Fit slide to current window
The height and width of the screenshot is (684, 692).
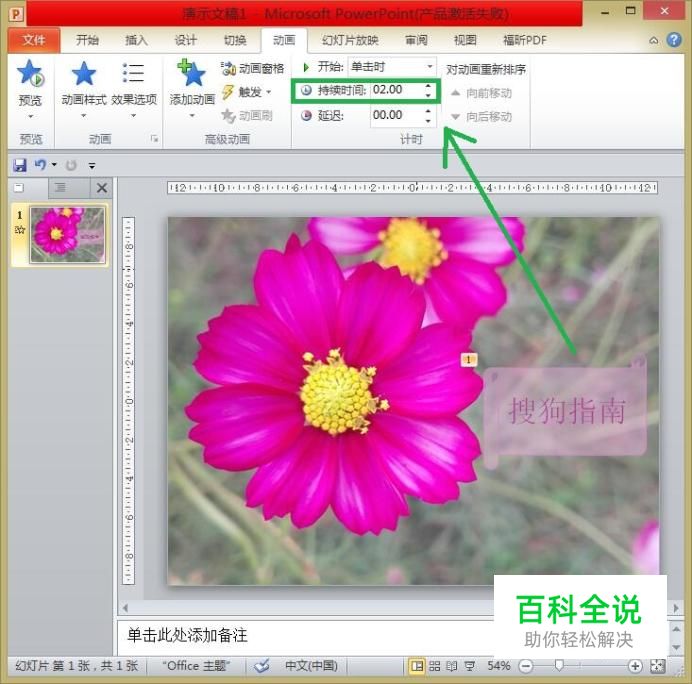(x=658, y=666)
